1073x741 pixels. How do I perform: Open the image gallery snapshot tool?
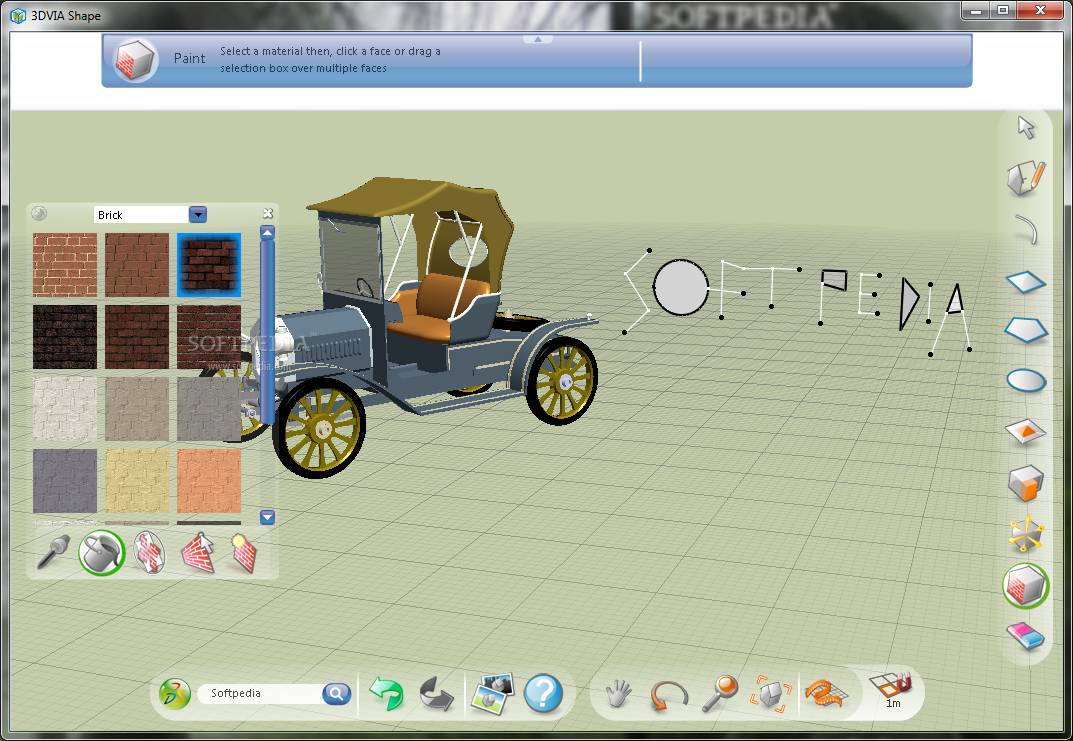[493, 694]
